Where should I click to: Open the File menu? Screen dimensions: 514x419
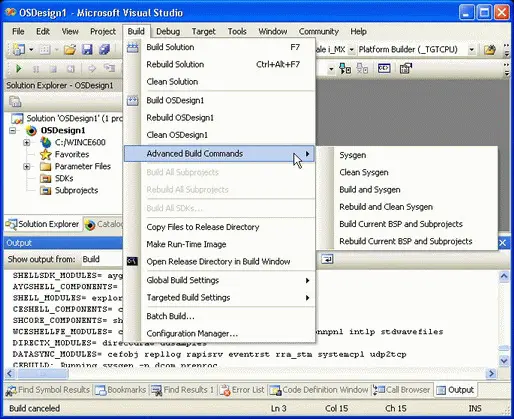pyautogui.click(x=18, y=31)
